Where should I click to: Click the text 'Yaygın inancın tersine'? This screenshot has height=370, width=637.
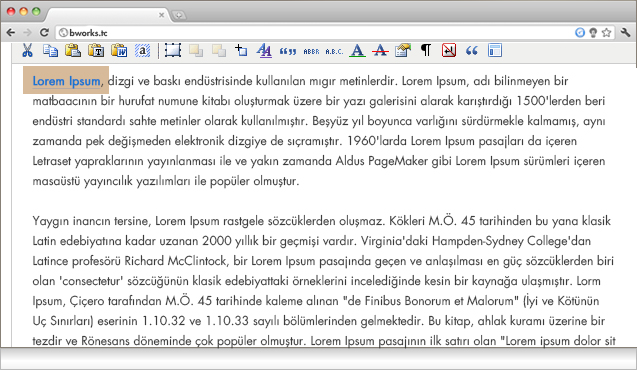click(x=92, y=221)
